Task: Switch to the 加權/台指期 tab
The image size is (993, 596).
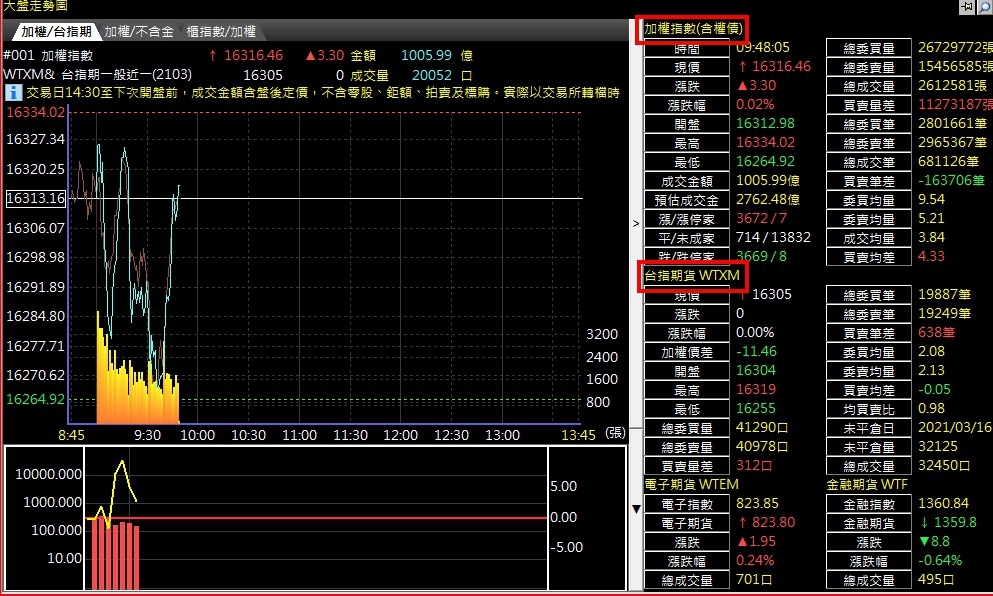Action: click(x=56, y=32)
